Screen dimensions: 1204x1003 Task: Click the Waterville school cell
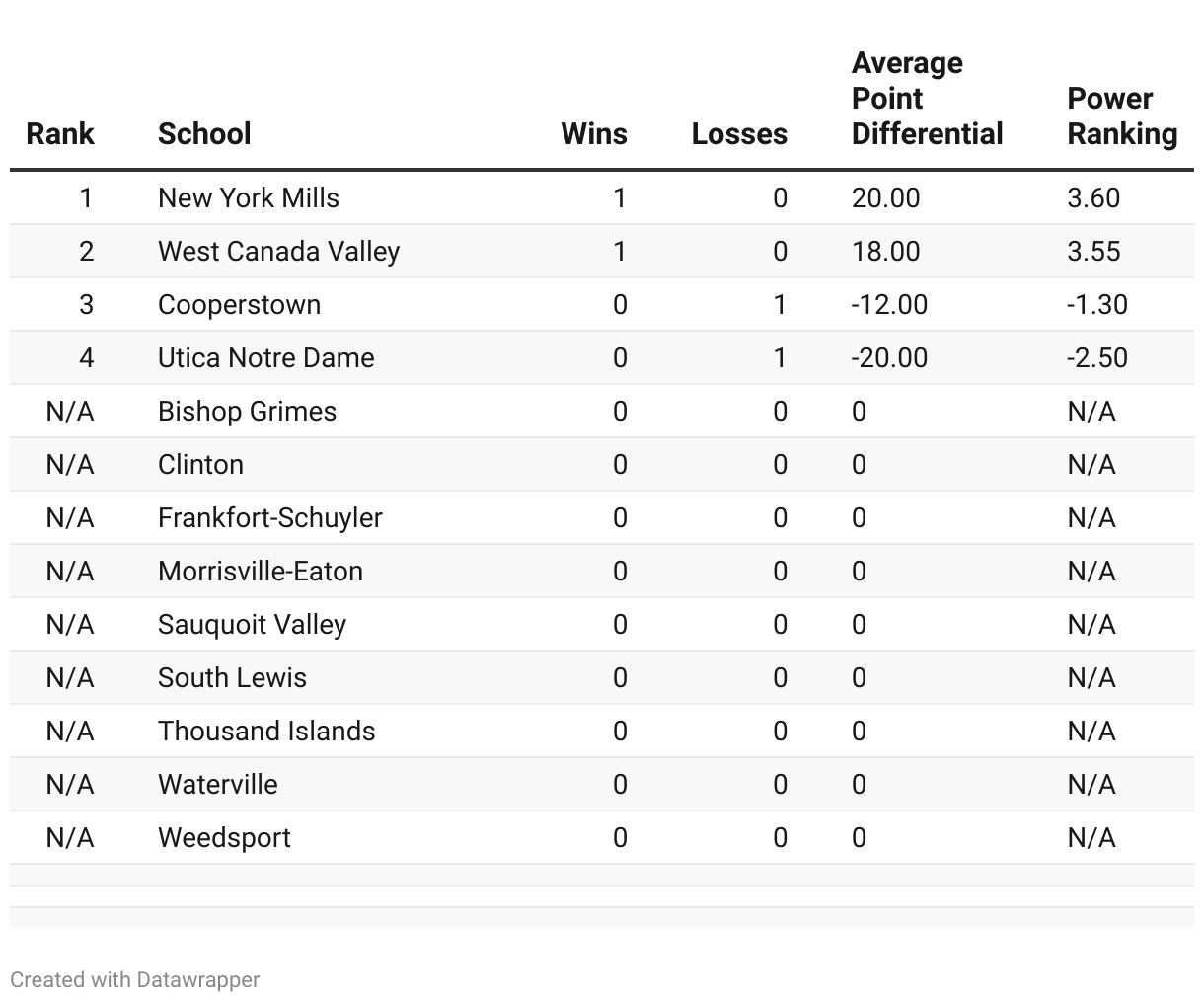pos(218,784)
